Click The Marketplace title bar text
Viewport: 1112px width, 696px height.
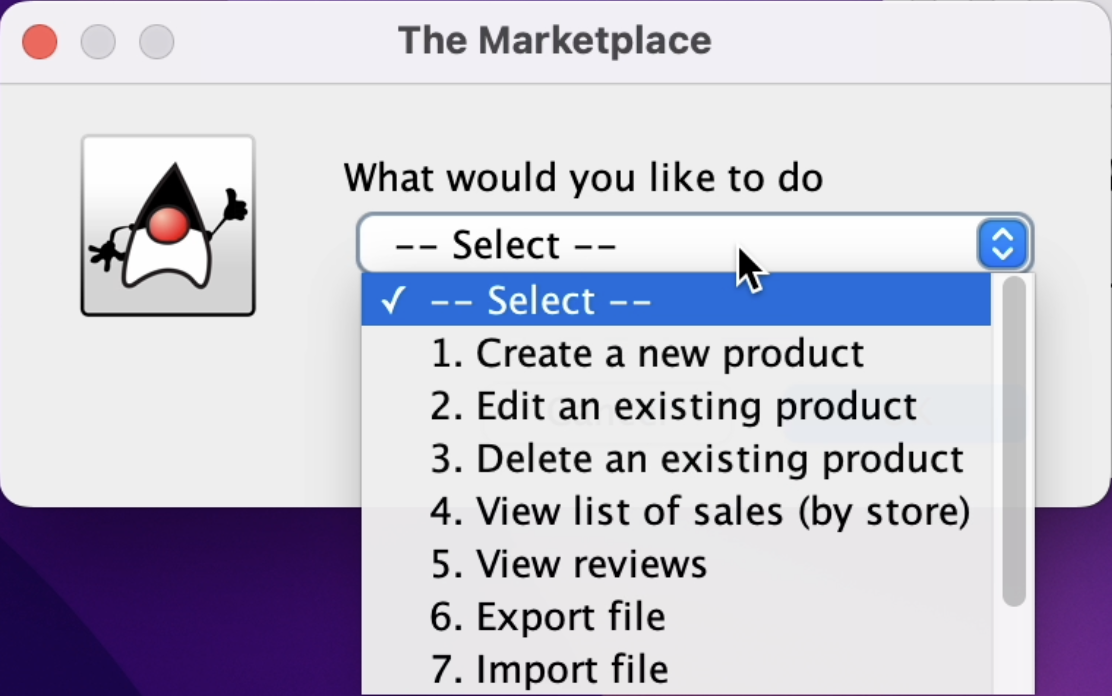point(555,40)
